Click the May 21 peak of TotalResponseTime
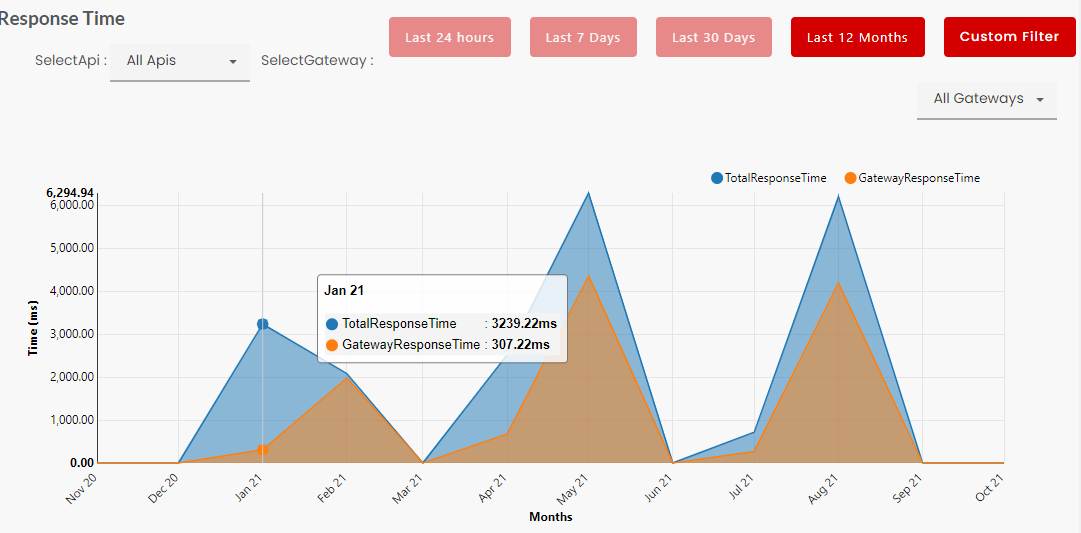This screenshot has width=1081, height=533. [589, 194]
